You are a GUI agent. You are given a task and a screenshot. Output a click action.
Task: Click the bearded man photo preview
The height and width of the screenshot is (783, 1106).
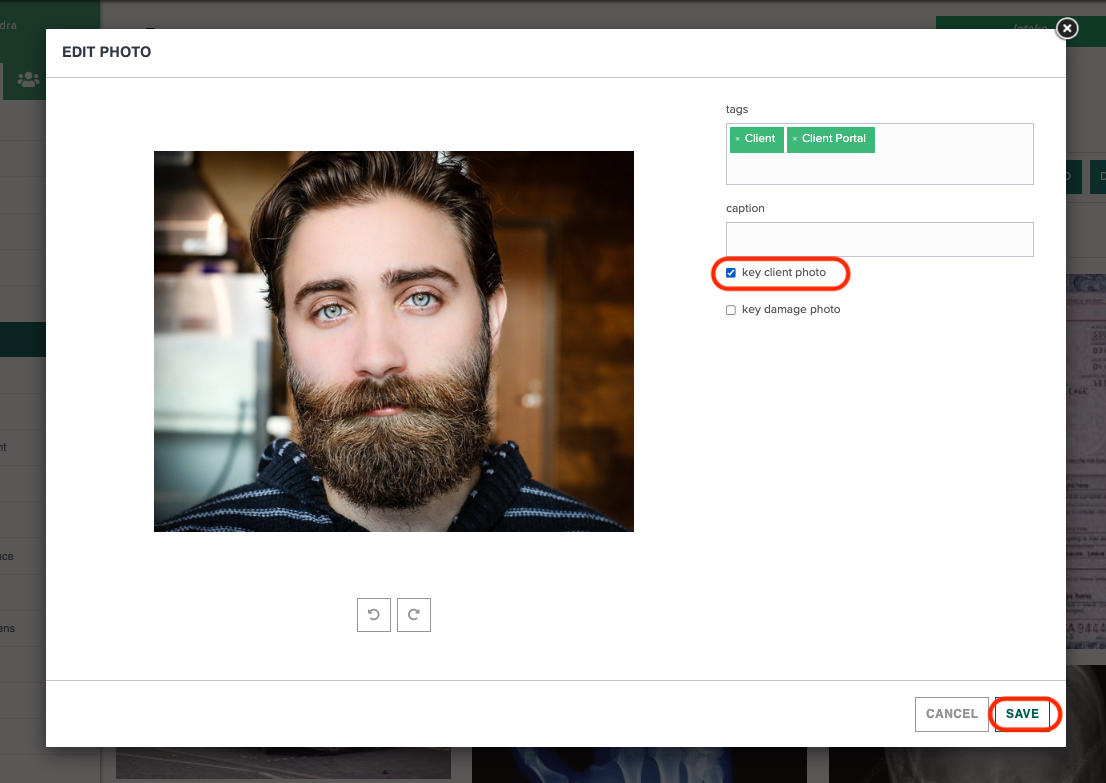click(x=394, y=341)
